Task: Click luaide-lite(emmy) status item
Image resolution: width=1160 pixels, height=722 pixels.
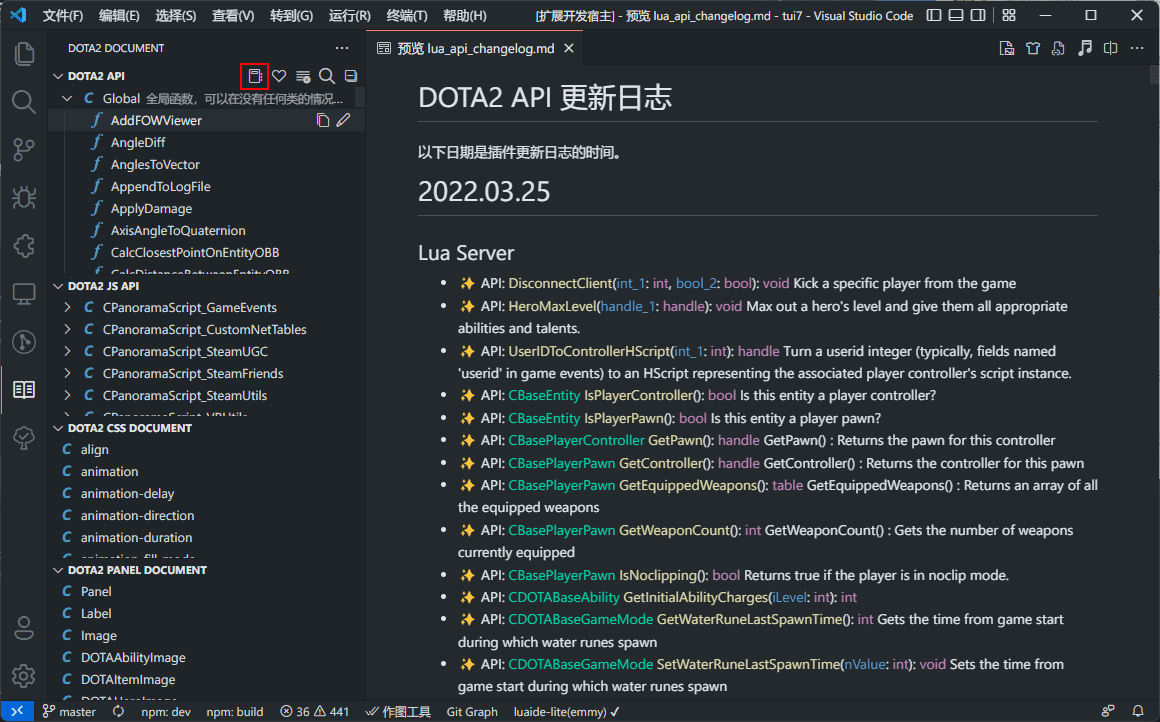Action: tap(567, 712)
